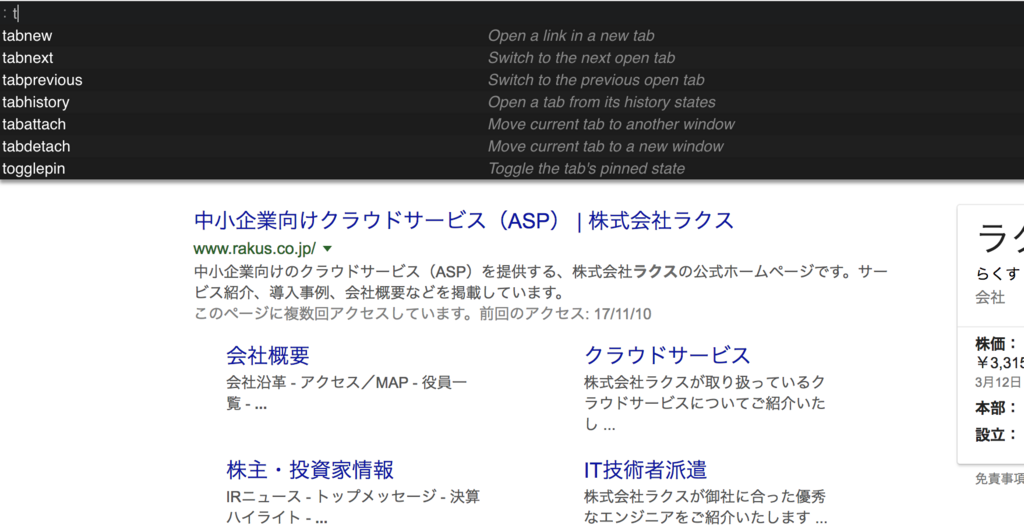Open the クラウドサービス sitelink
Viewport: 1024px width, 529px height.
tap(667, 355)
